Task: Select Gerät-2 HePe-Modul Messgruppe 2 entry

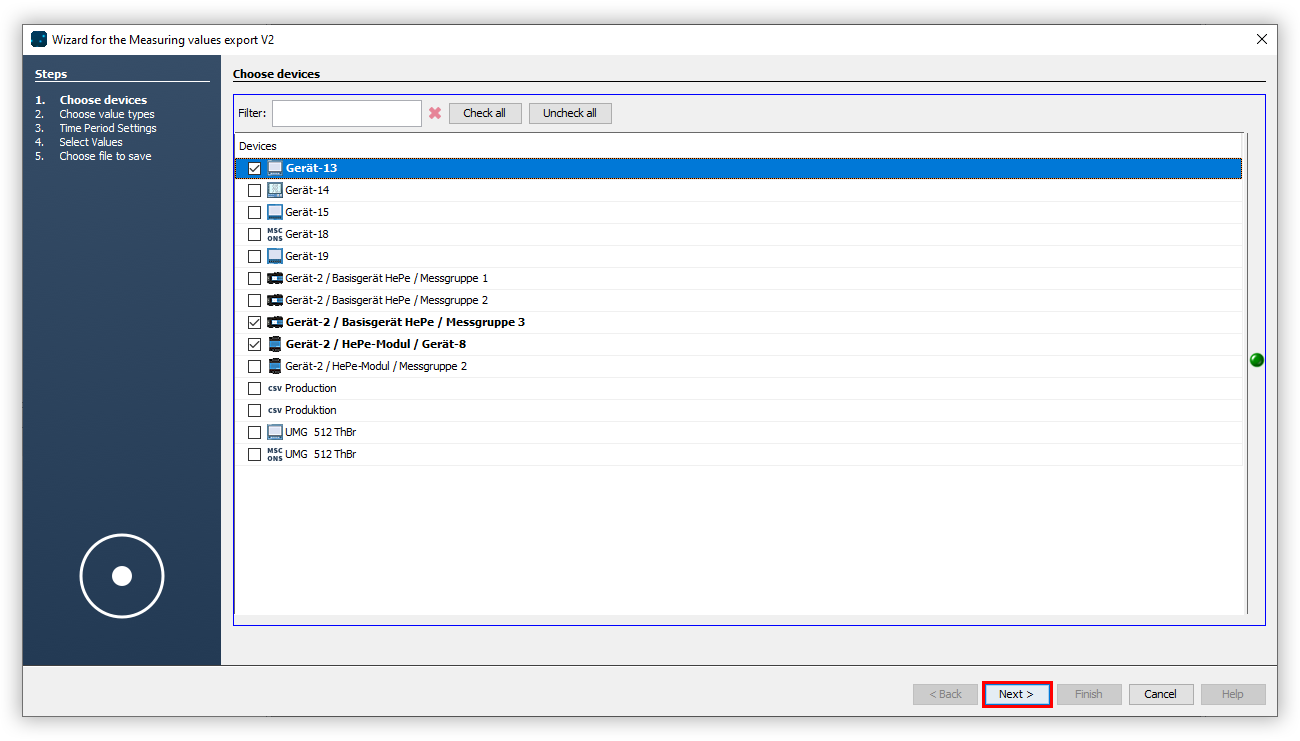Action: (376, 366)
